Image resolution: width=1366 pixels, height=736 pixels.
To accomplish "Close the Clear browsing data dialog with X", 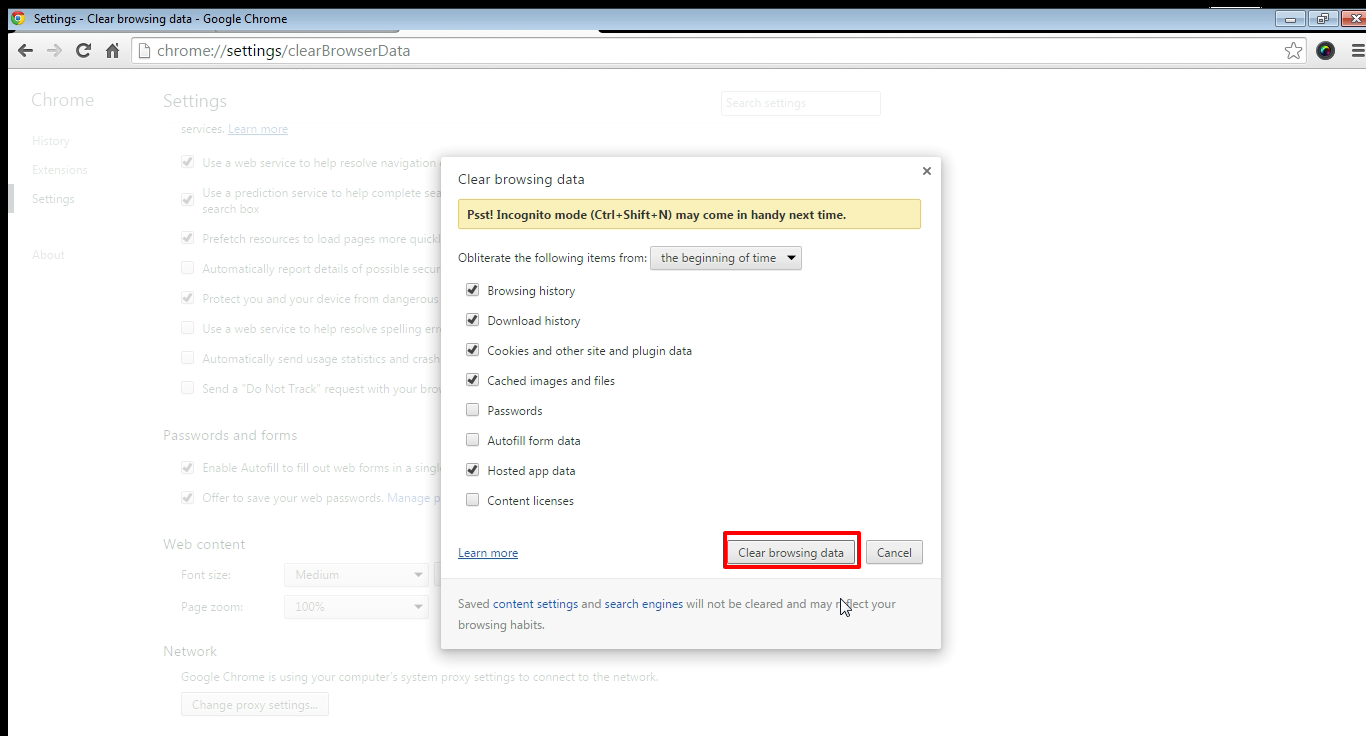I will coord(927,171).
